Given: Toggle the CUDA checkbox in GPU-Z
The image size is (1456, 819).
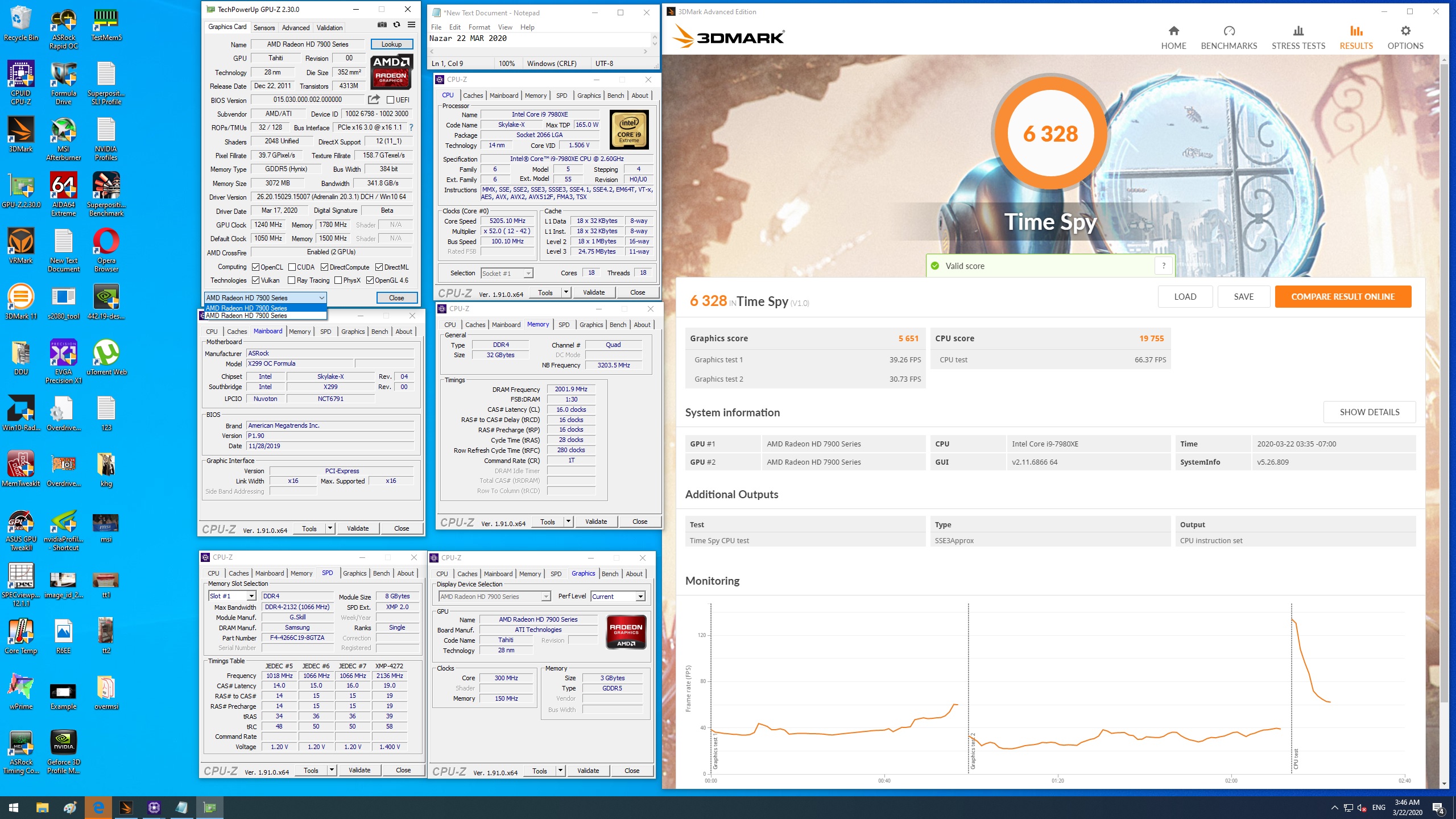Looking at the screenshot, I should point(292,267).
